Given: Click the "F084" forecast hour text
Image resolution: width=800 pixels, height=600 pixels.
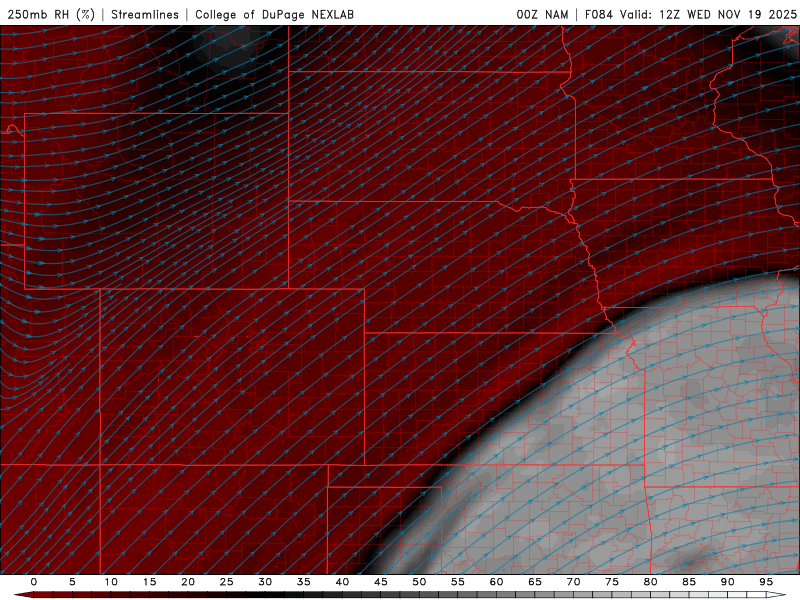Looking at the screenshot, I should point(598,14).
